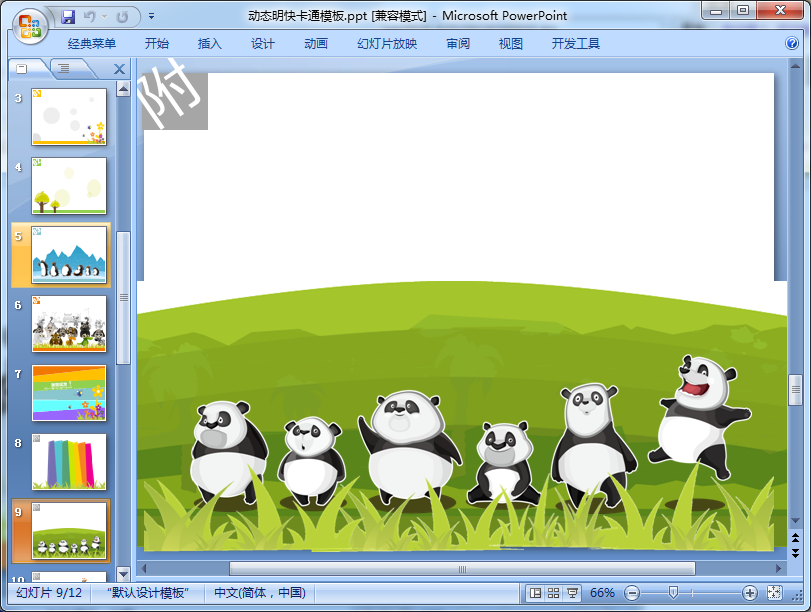Click the "默认设计模板" theme status entry
Image resolution: width=811 pixels, height=612 pixels.
(x=148, y=593)
